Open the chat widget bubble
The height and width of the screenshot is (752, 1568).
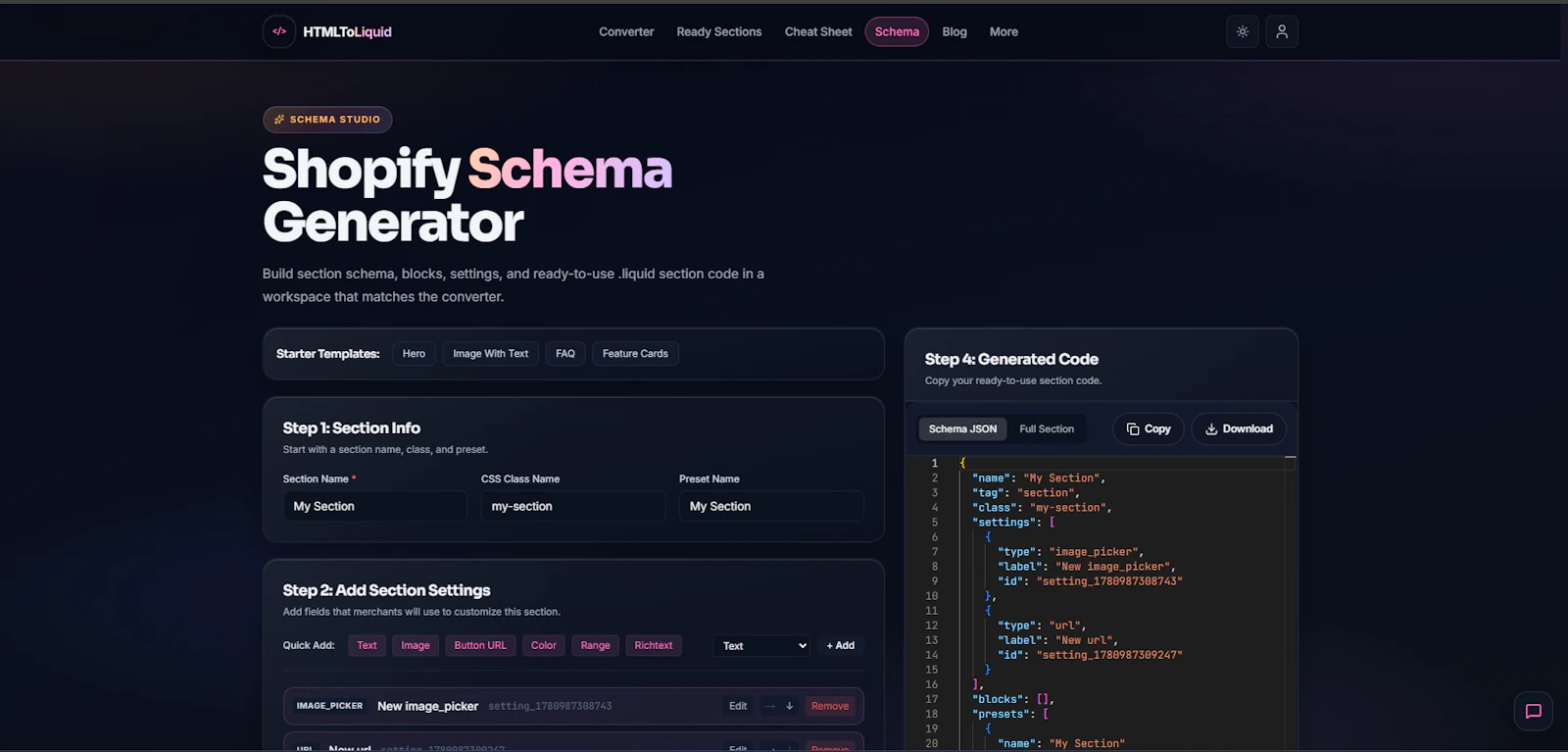[x=1534, y=711]
